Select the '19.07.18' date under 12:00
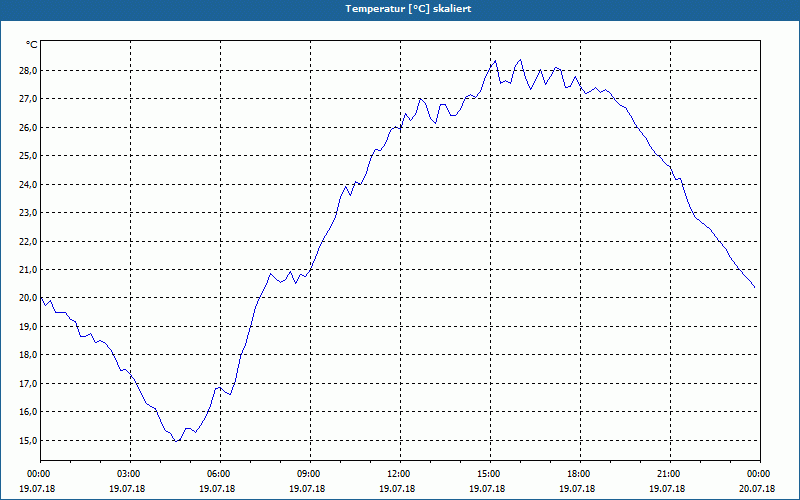800x500 pixels. (397, 489)
